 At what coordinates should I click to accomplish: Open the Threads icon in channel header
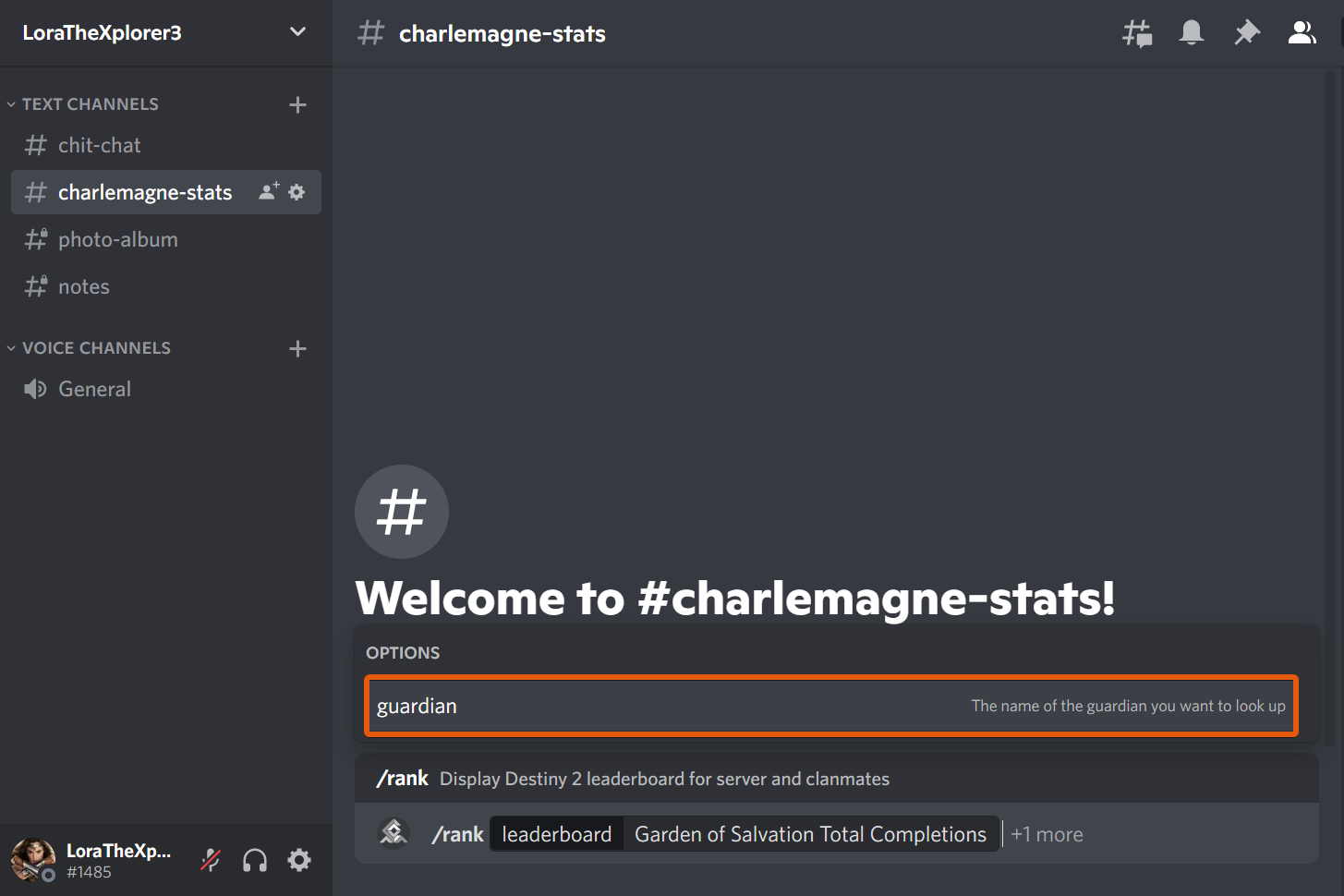[1137, 33]
